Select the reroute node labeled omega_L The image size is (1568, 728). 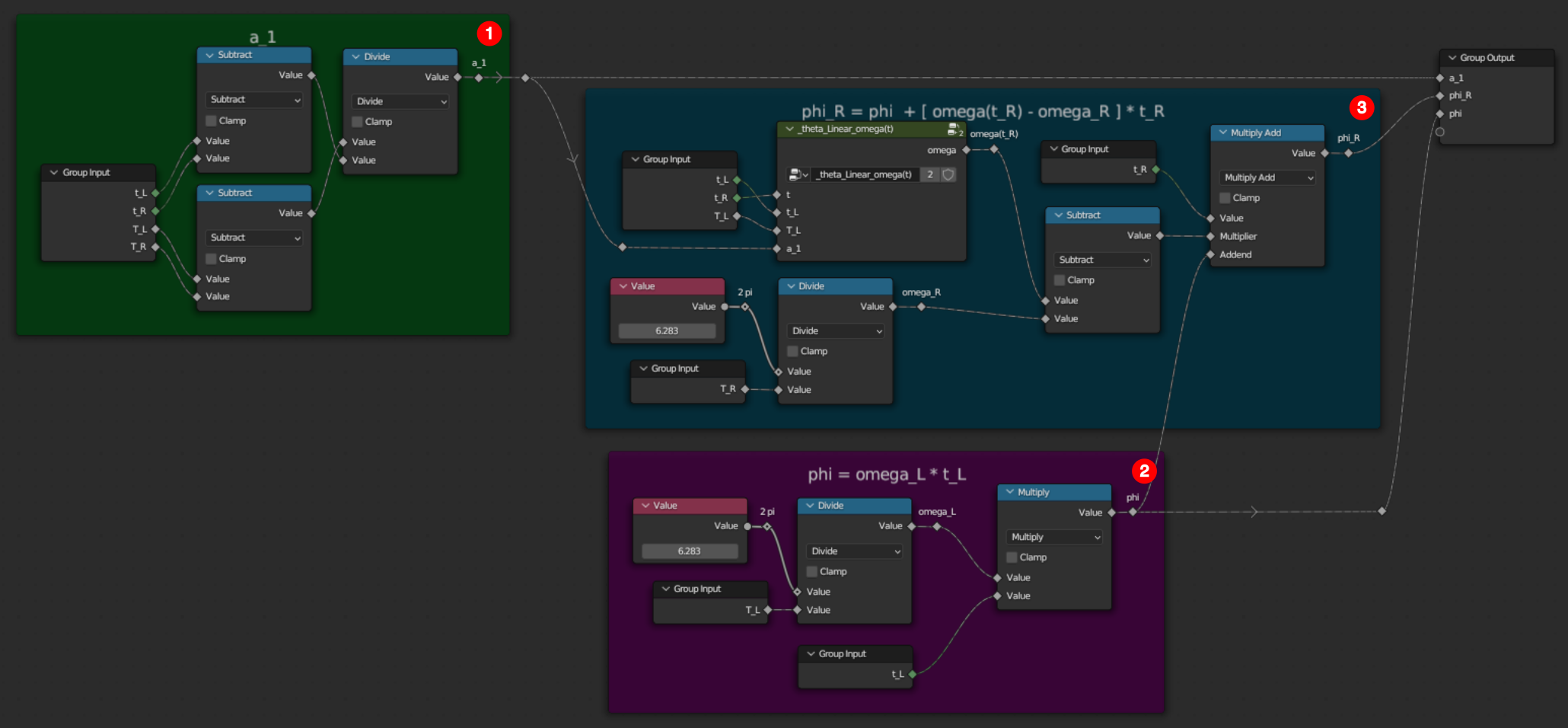(x=937, y=526)
